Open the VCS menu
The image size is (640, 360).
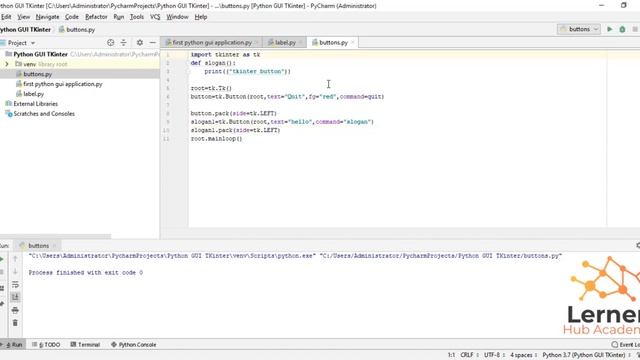click(155, 17)
